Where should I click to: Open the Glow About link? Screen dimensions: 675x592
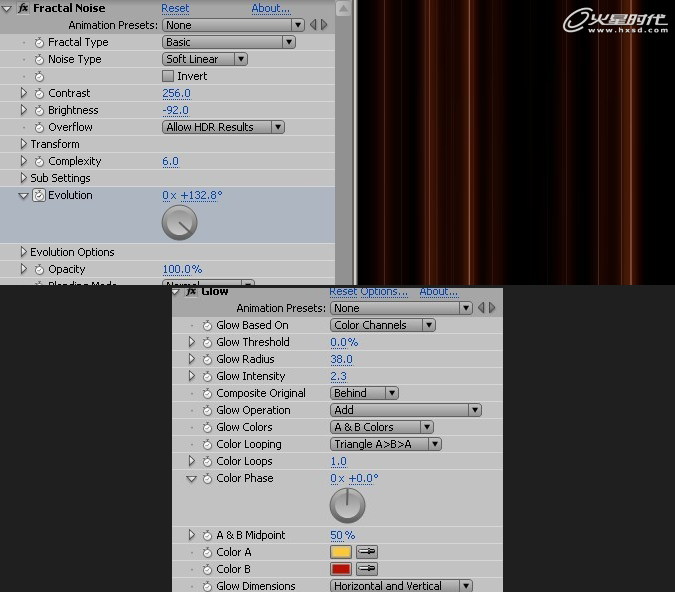click(439, 291)
